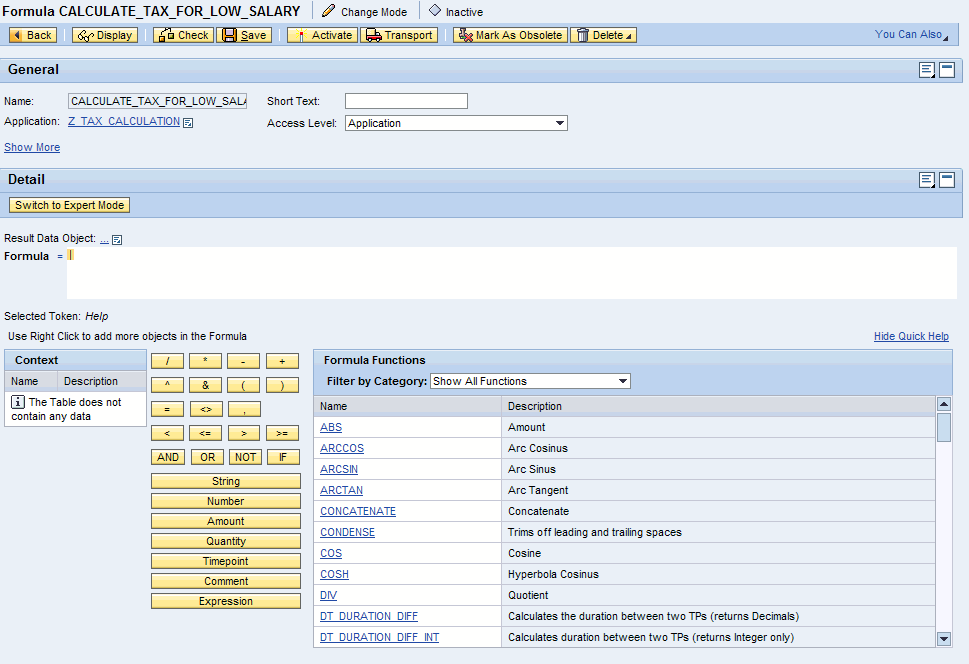
Task: Switch to Expert Mode
Action: pos(69,205)
